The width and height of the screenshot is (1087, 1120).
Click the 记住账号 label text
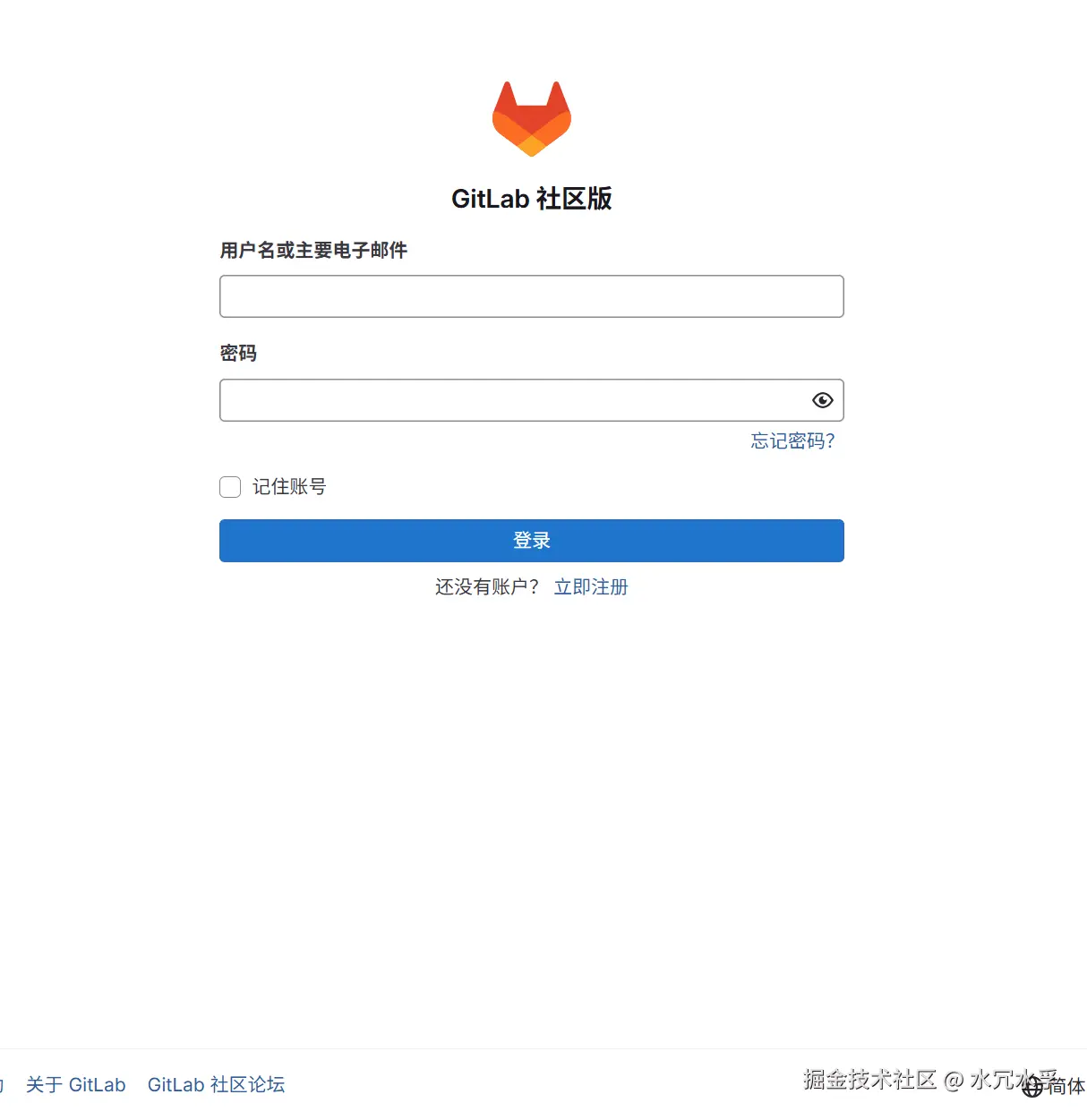pyautogui.click(x=289, y=487)
